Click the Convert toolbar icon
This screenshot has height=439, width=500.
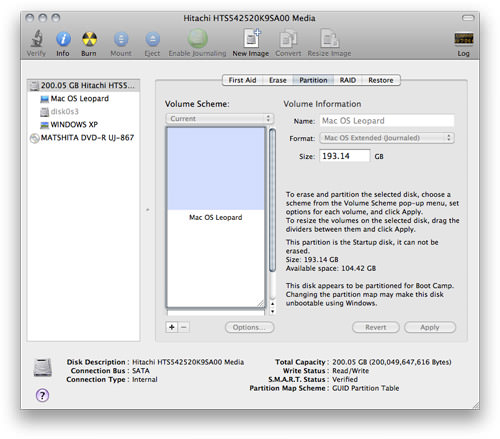(288, 38)
